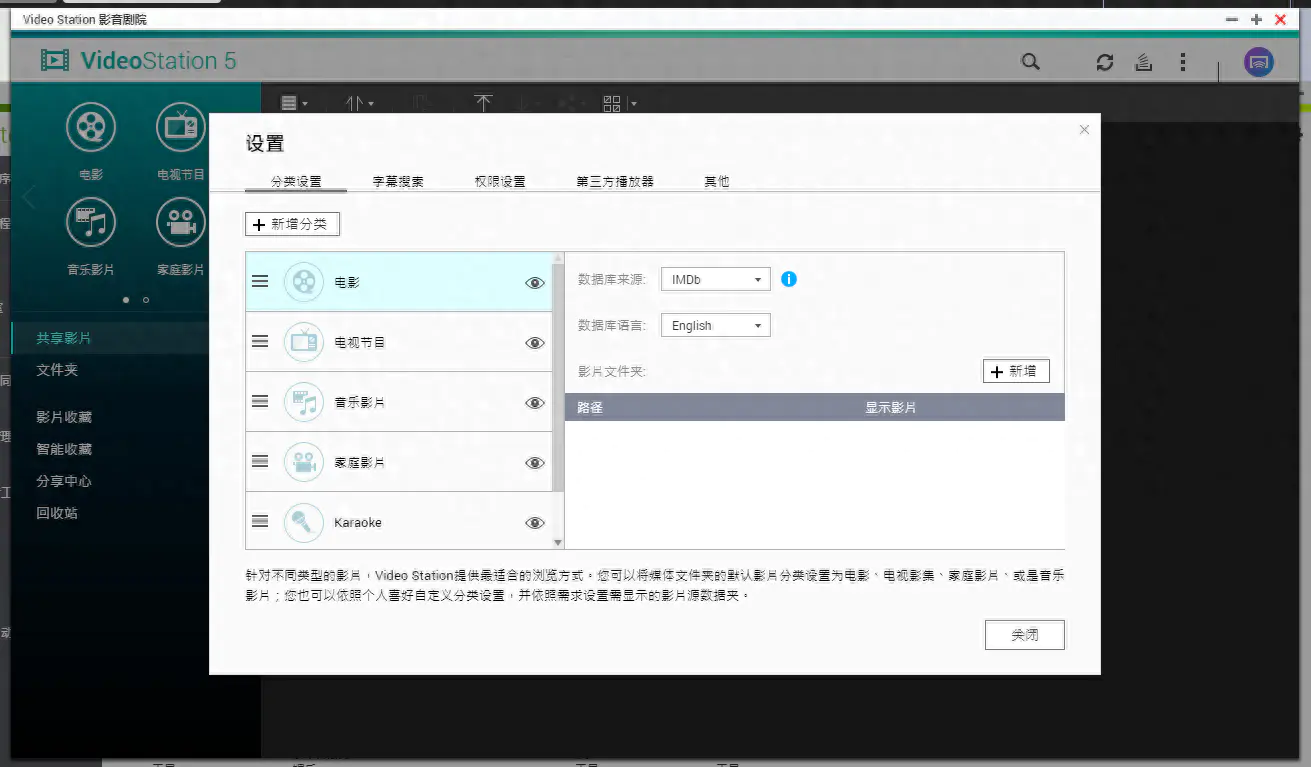The height and width of the screenshot is (767, 1311).
Task: Click the refresh icon in header
Action: (1105, 62)
